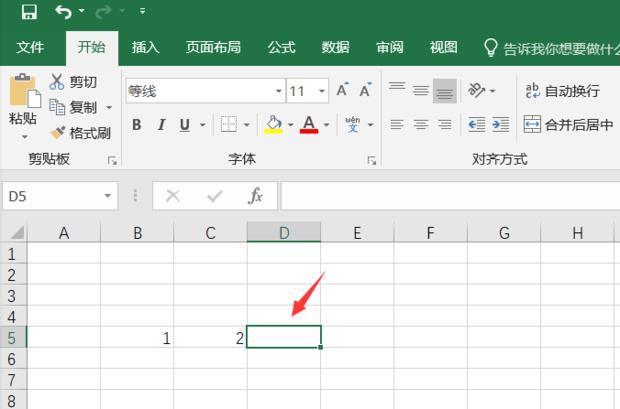The height and width of the screenshot is (409, 620).
Task: Click the 复制 (Copy) button
Action: point(74,107)
